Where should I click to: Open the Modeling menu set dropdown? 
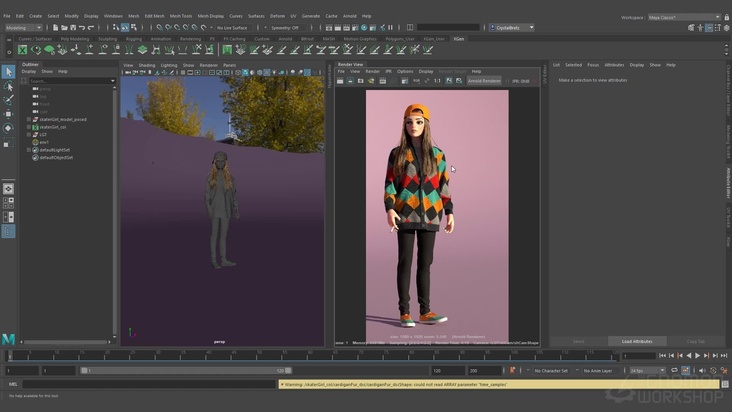click(22, 27)
